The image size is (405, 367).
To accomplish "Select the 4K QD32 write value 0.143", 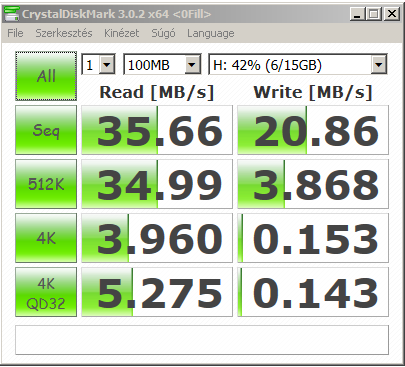I will pos(313,292).
